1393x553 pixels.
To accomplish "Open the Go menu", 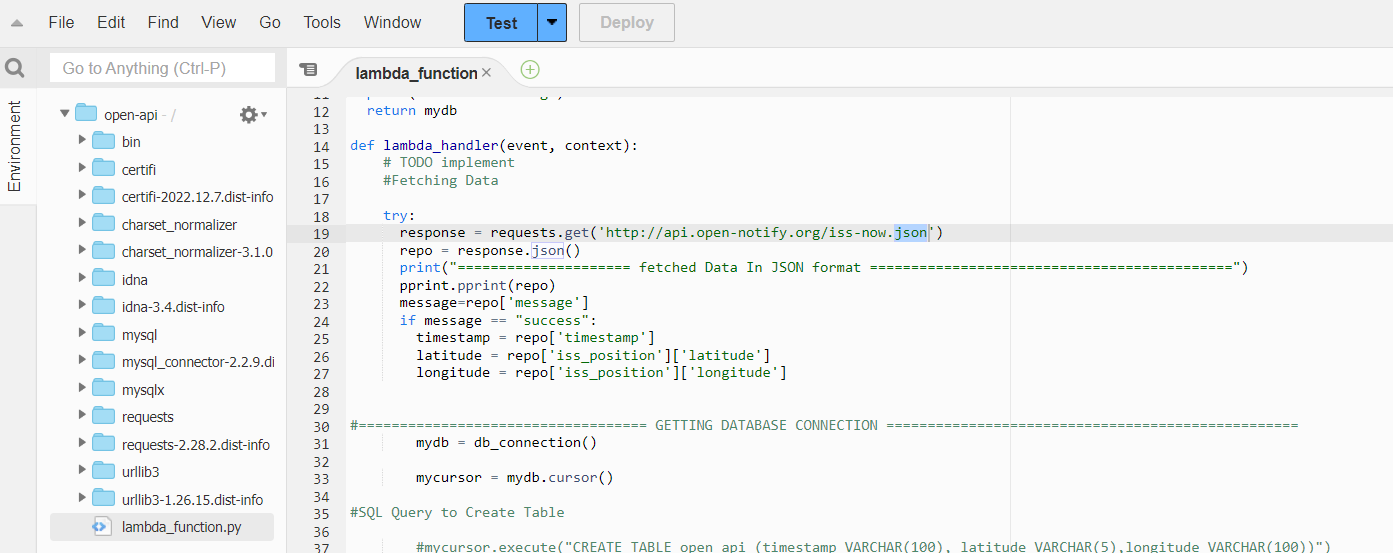I will tap(270, 22).
